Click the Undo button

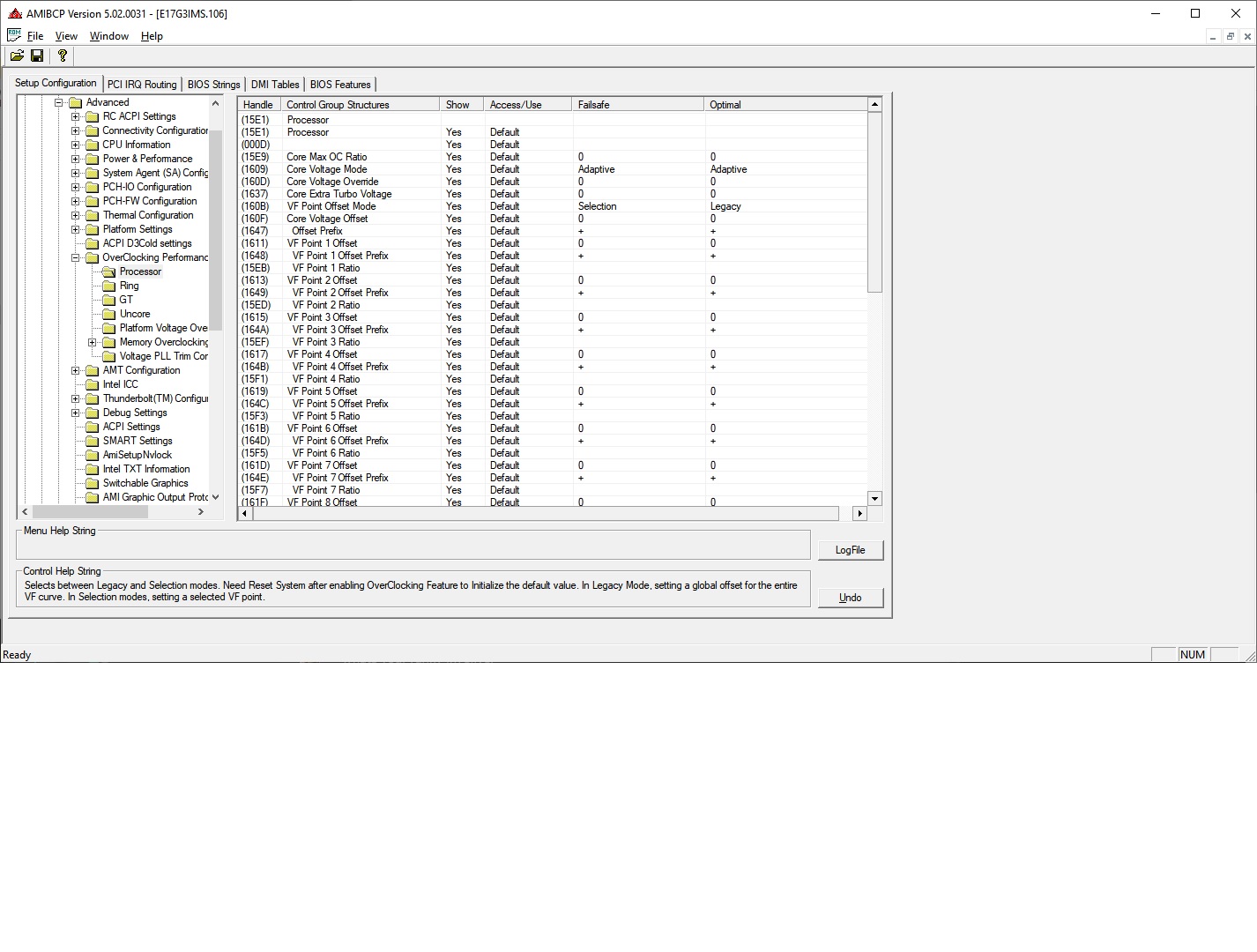point(850,598)
